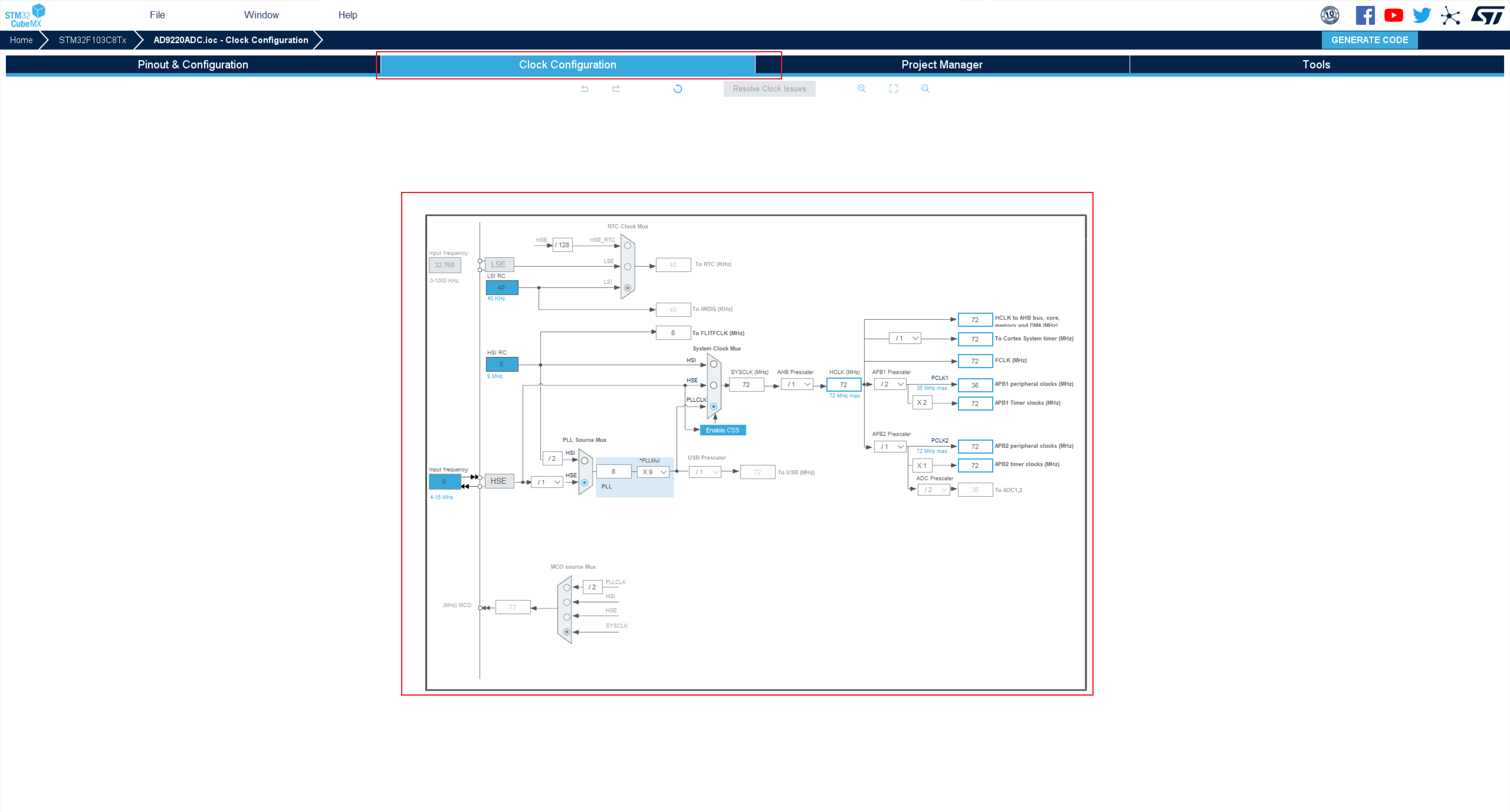Enable CSS by clicking Enable CSS button
This screenshot has height=812, width=1510.
click(x=722, y=430)
